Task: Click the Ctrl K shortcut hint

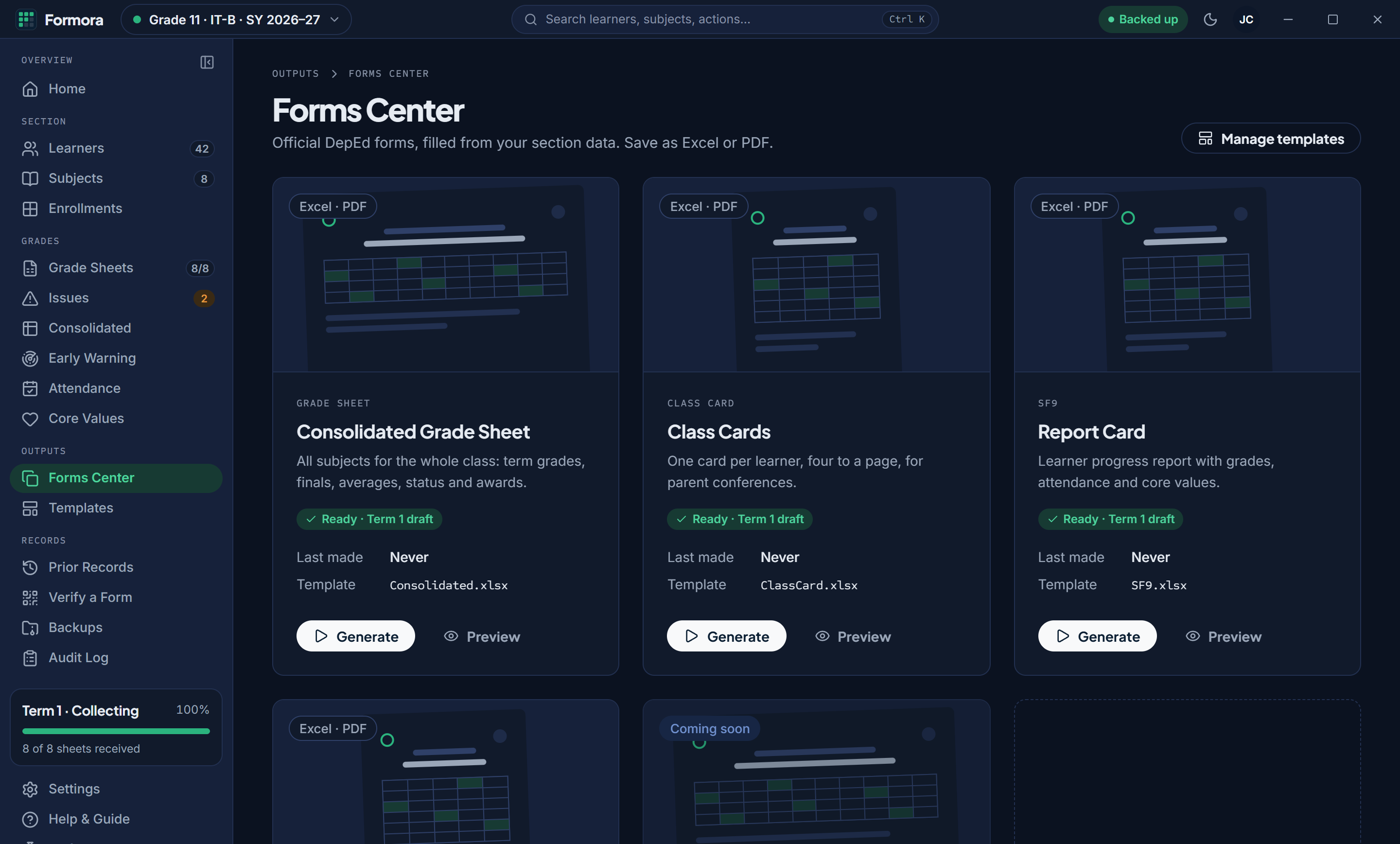Action: (906, 19)
